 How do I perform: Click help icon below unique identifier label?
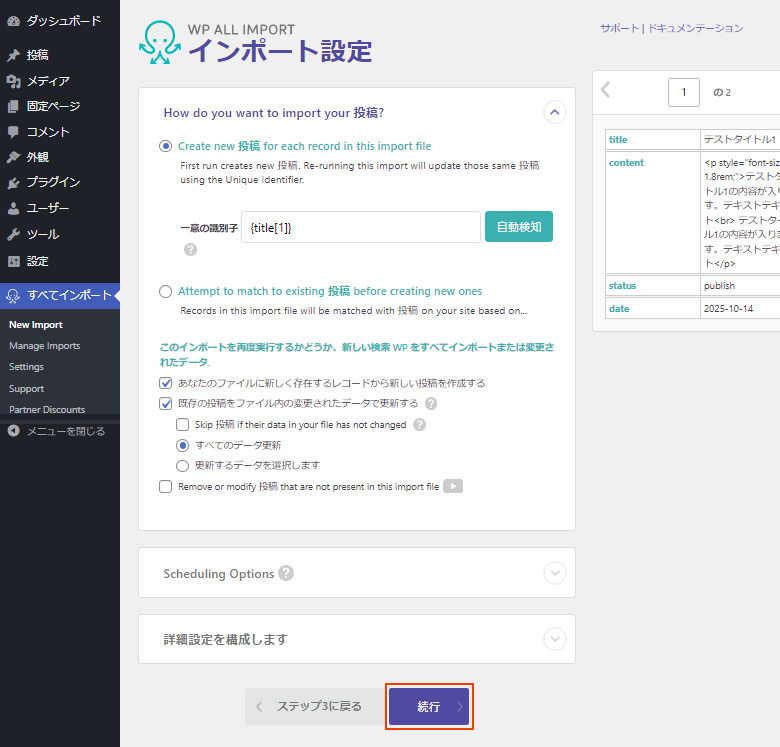click(x=190, y=250)
